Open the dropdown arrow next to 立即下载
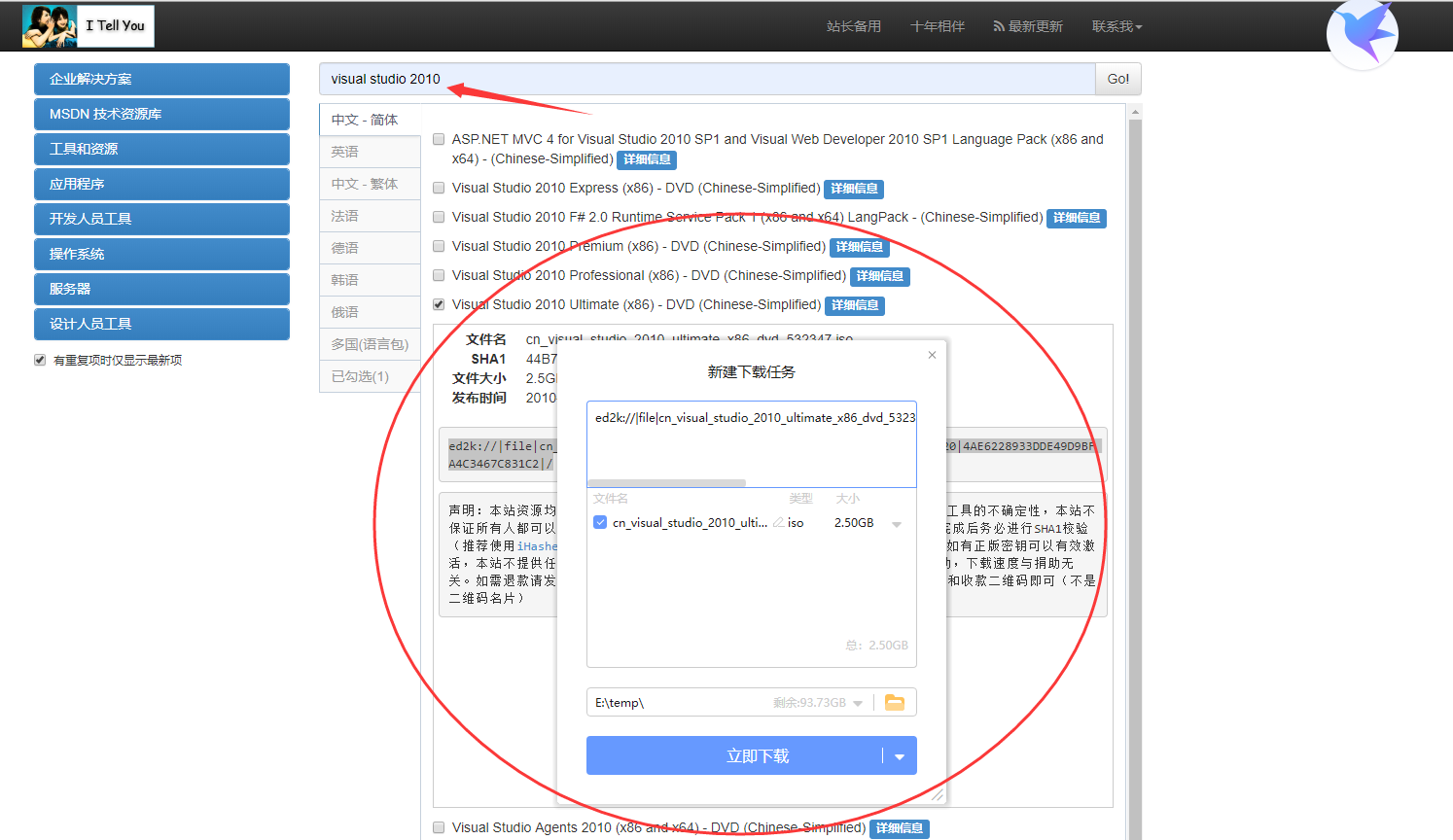Viewport: 1453px width, 840px height. click(900, 756)
